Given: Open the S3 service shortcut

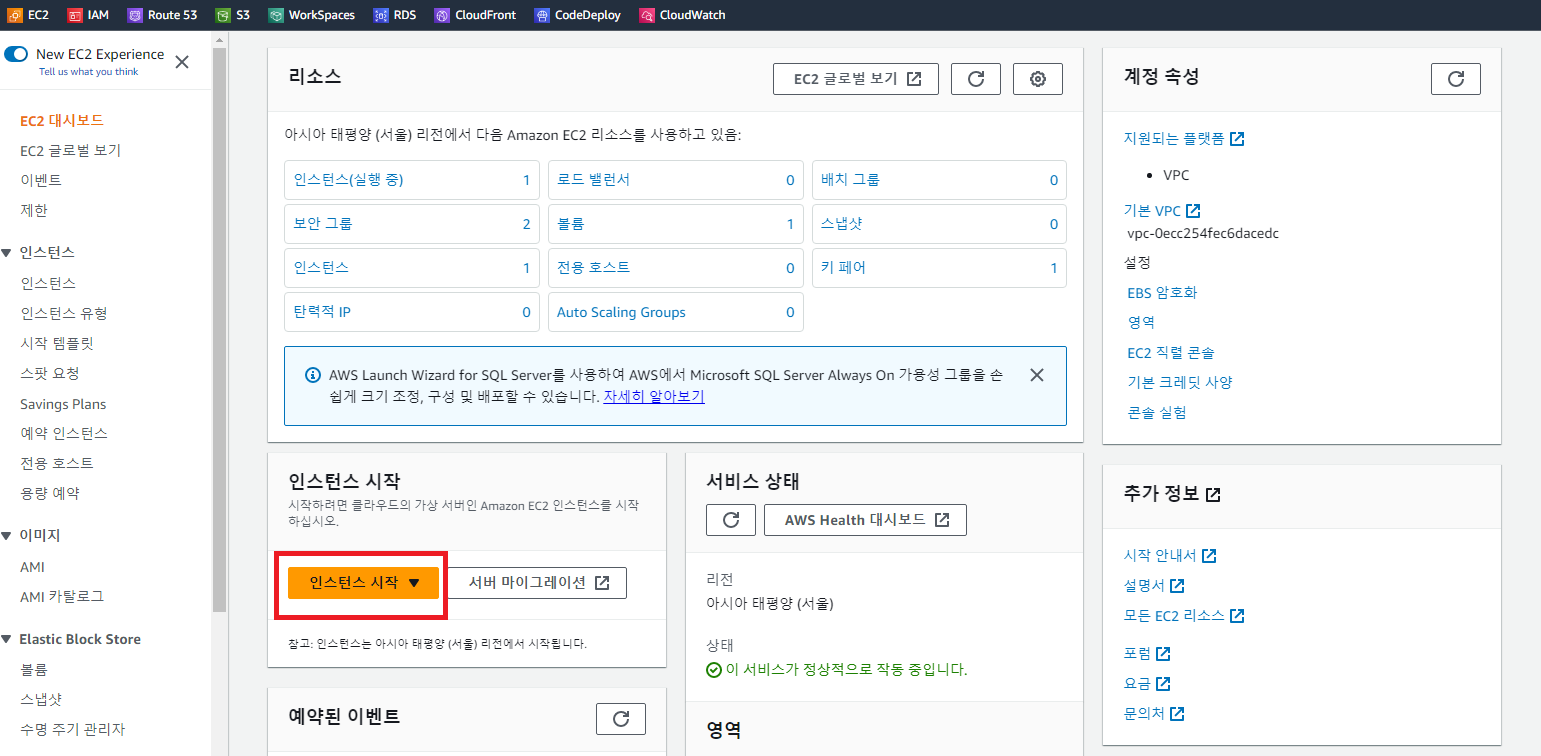Looking at the screenshot, I should click(x=233, y=15).
